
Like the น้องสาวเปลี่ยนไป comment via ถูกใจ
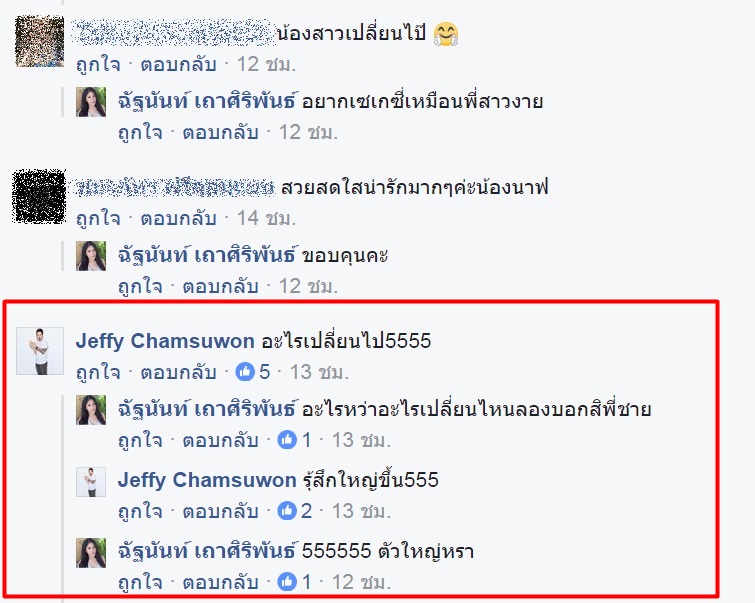98,64
